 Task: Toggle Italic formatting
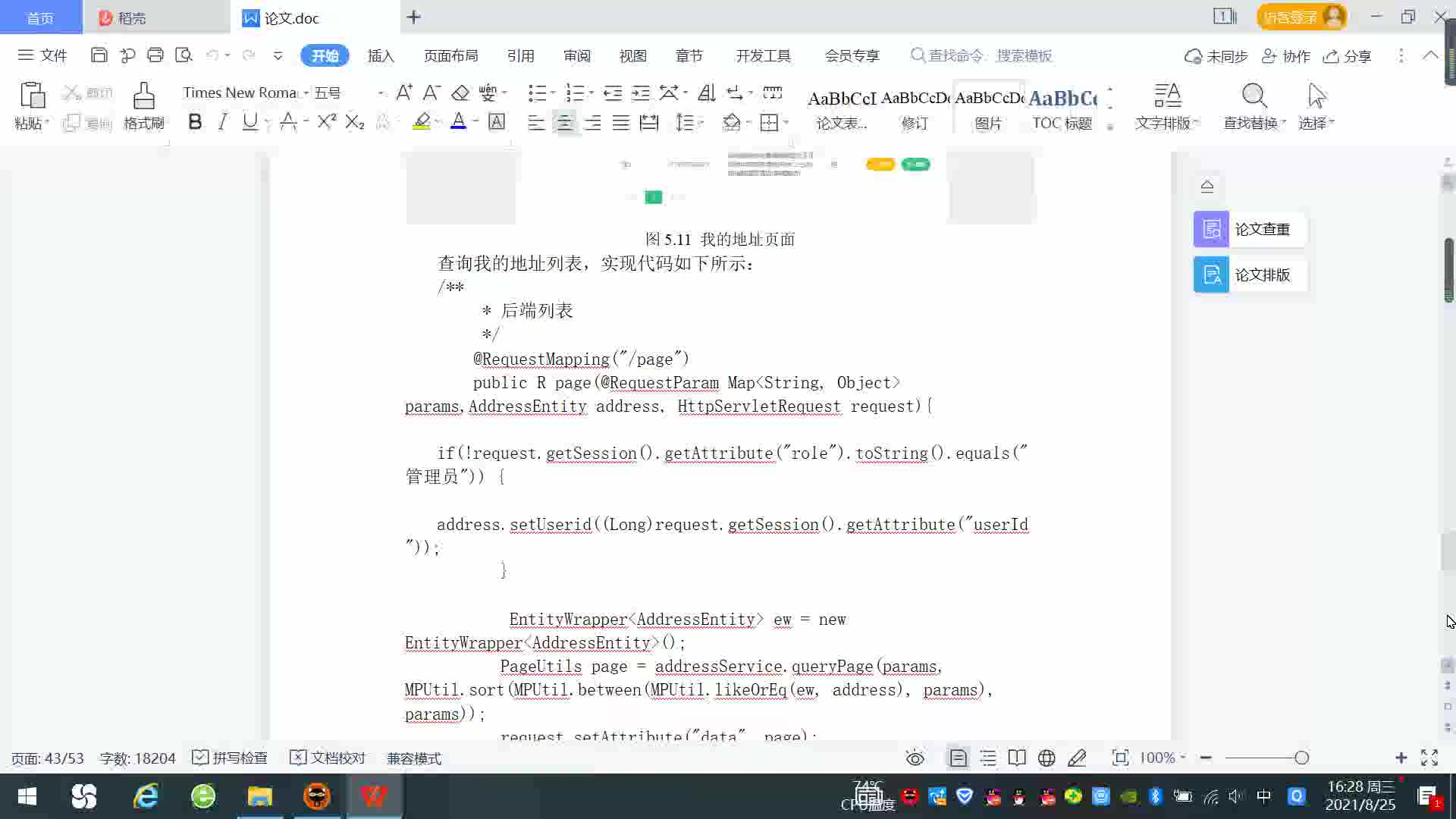(222, 122)
